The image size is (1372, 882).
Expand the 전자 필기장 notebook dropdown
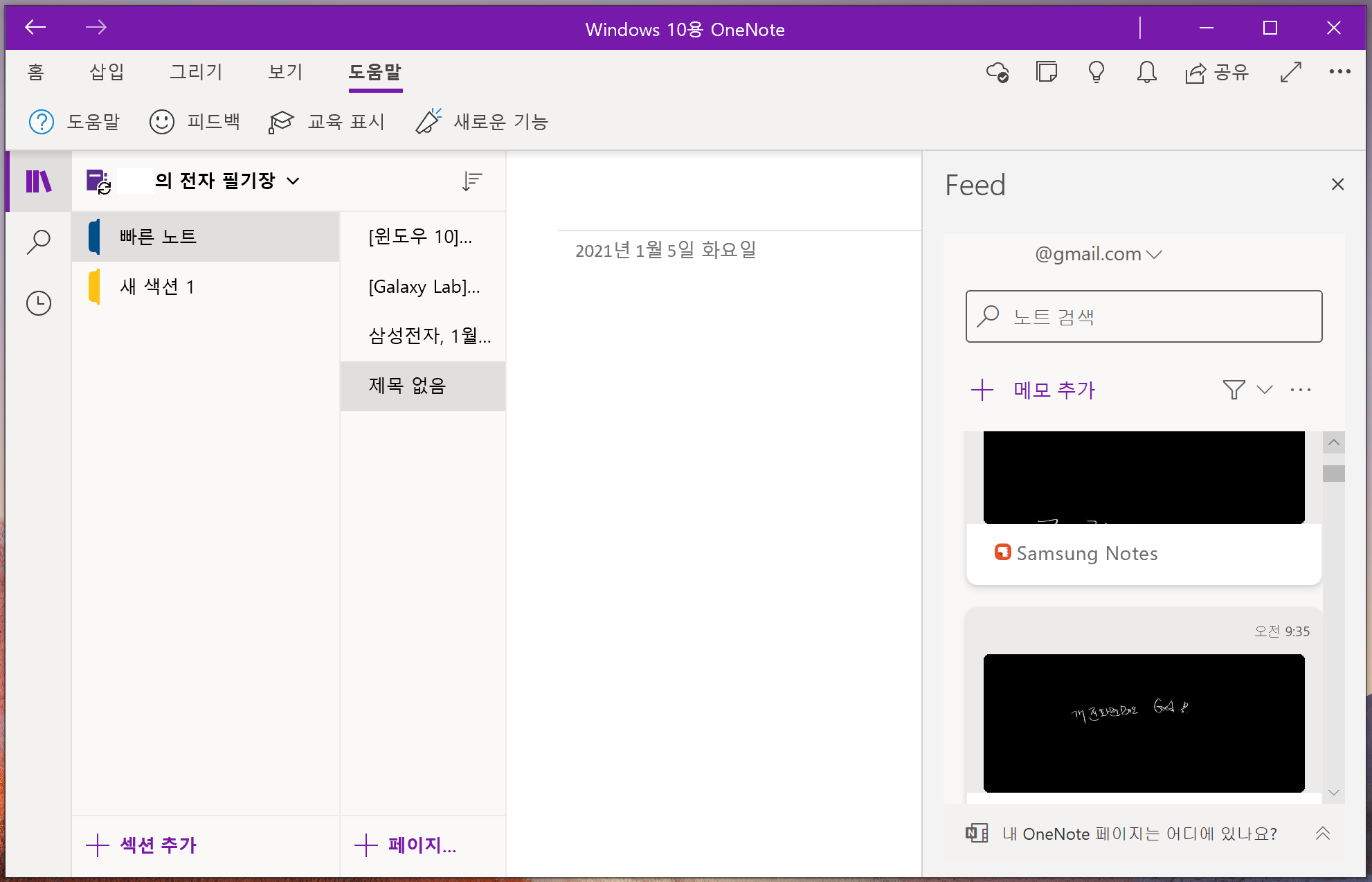(x=294, y=181)
